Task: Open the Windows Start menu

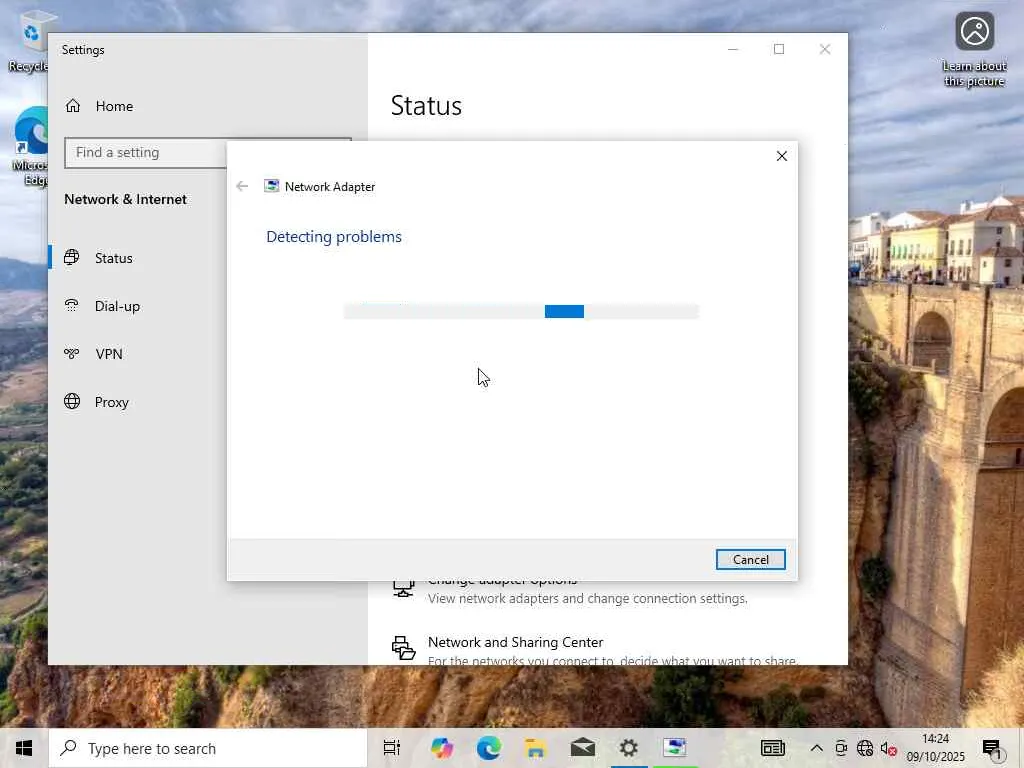Action: click(24, 748)
